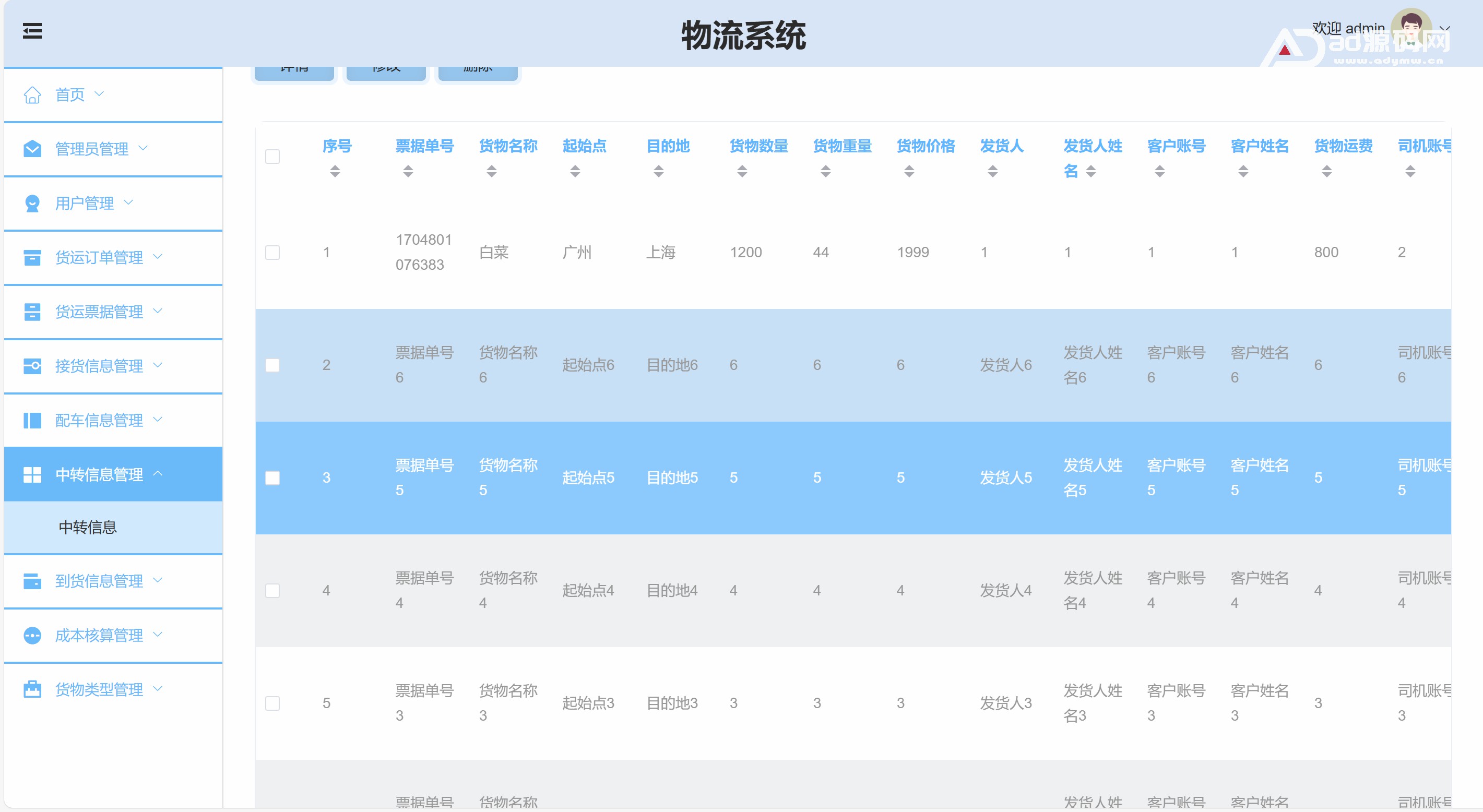This screenshot has width=1483, height=812.
Task: Collapse the 中转信息管理 menu chevron
Action: pos(158,474)
